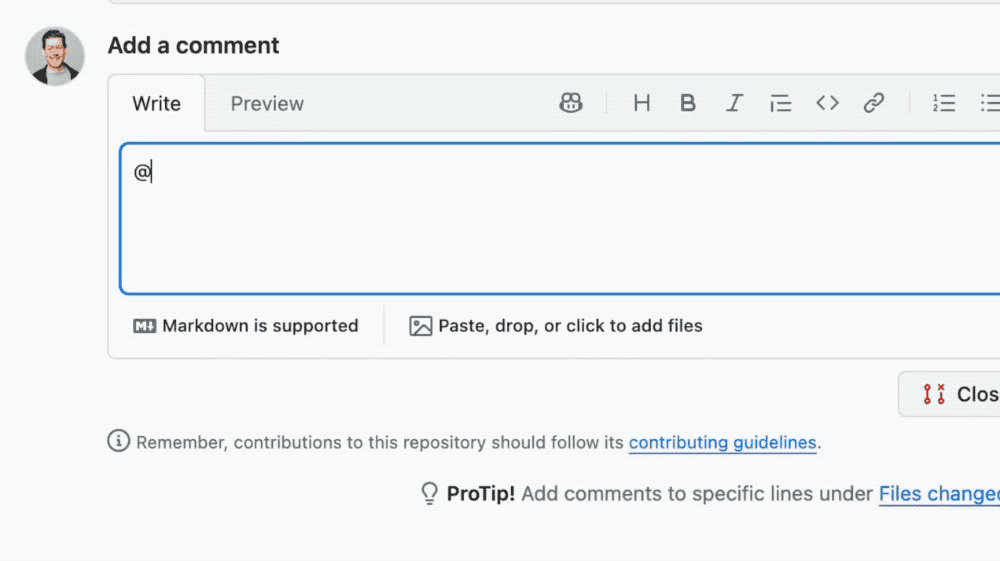Click the image icon for file attachments
Screen dimensions: 1000x561
click(x=421, y=326)
